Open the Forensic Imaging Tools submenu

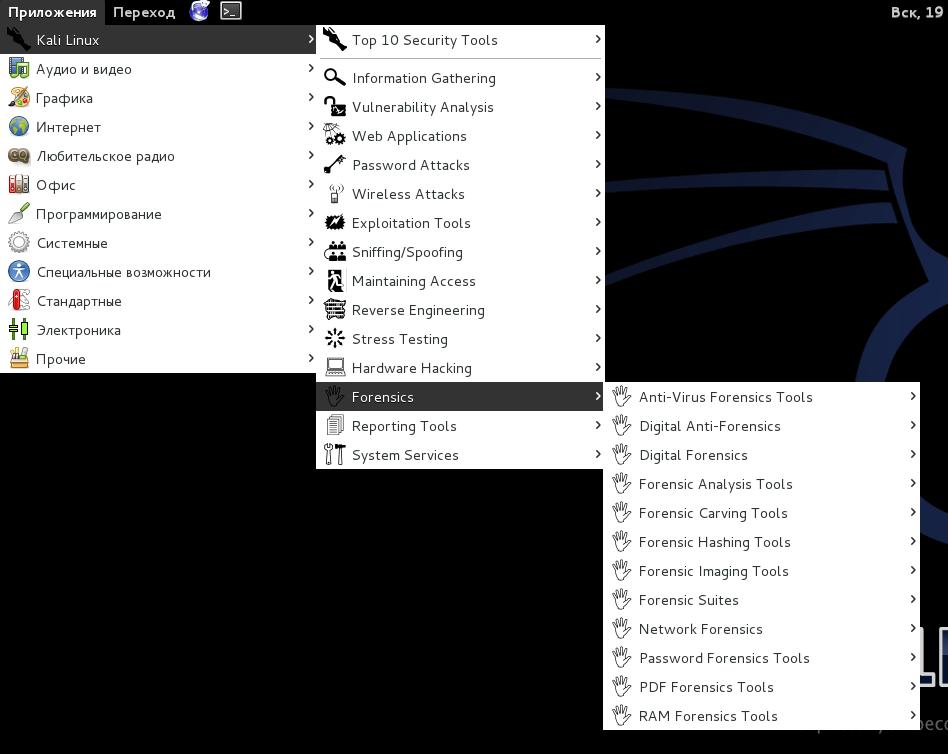[x=762, y=571]
